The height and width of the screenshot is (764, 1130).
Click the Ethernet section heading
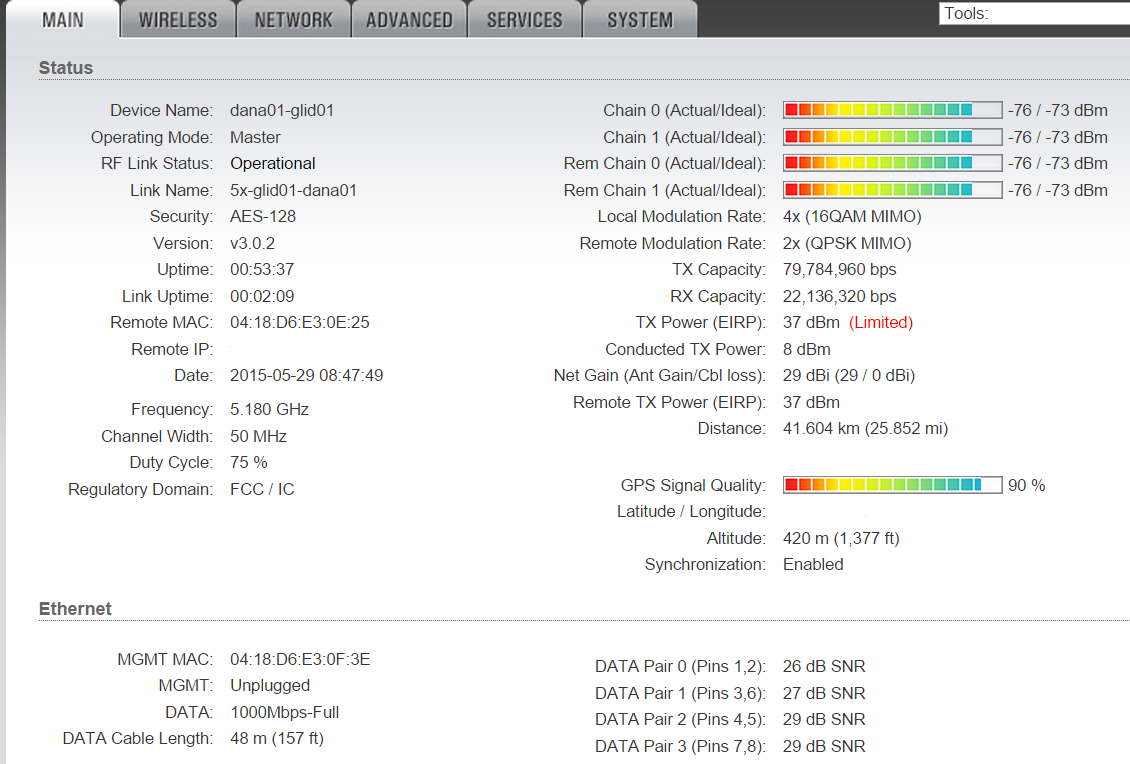coord(75,608)
